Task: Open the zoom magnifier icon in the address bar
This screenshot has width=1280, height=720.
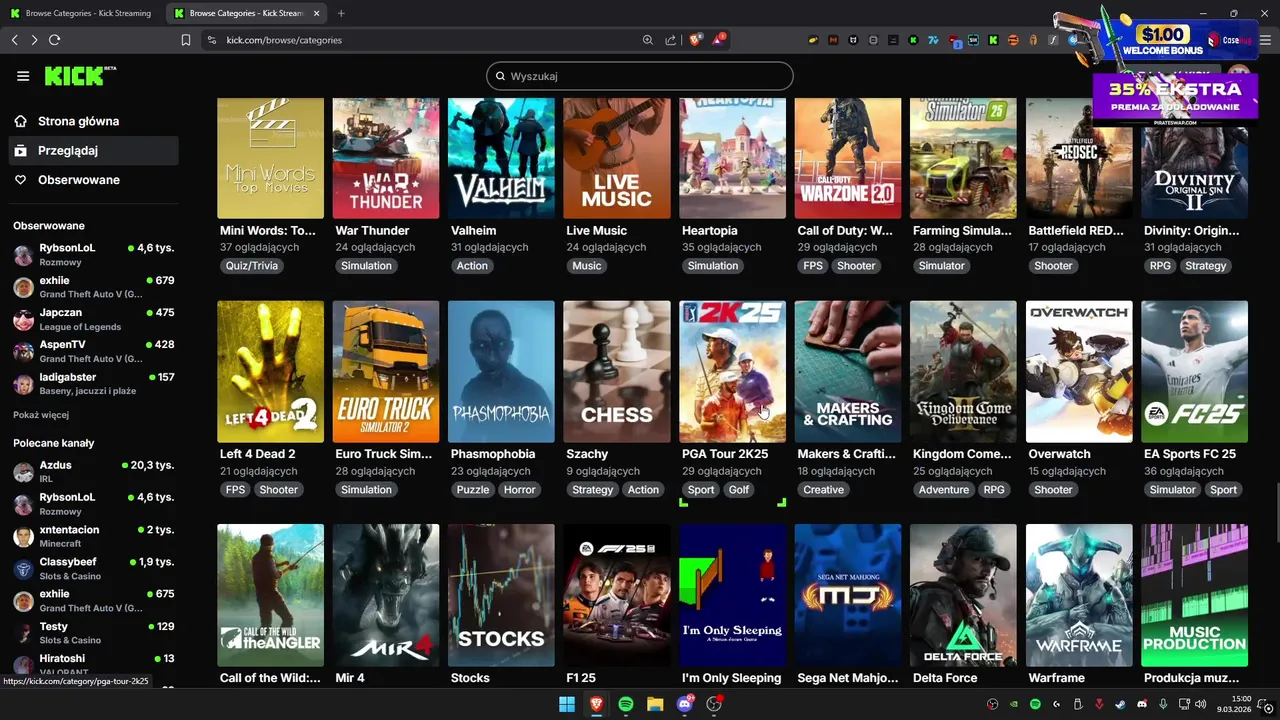Action: [648, 40]
